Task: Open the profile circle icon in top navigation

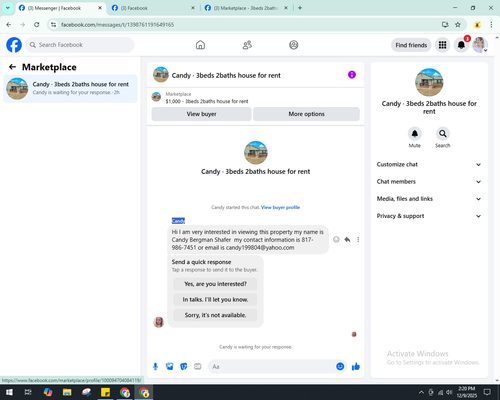Action: pos(294,45)
